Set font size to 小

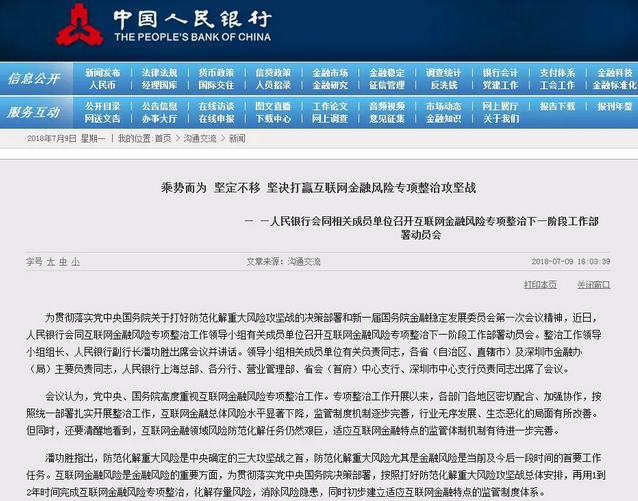76,262
